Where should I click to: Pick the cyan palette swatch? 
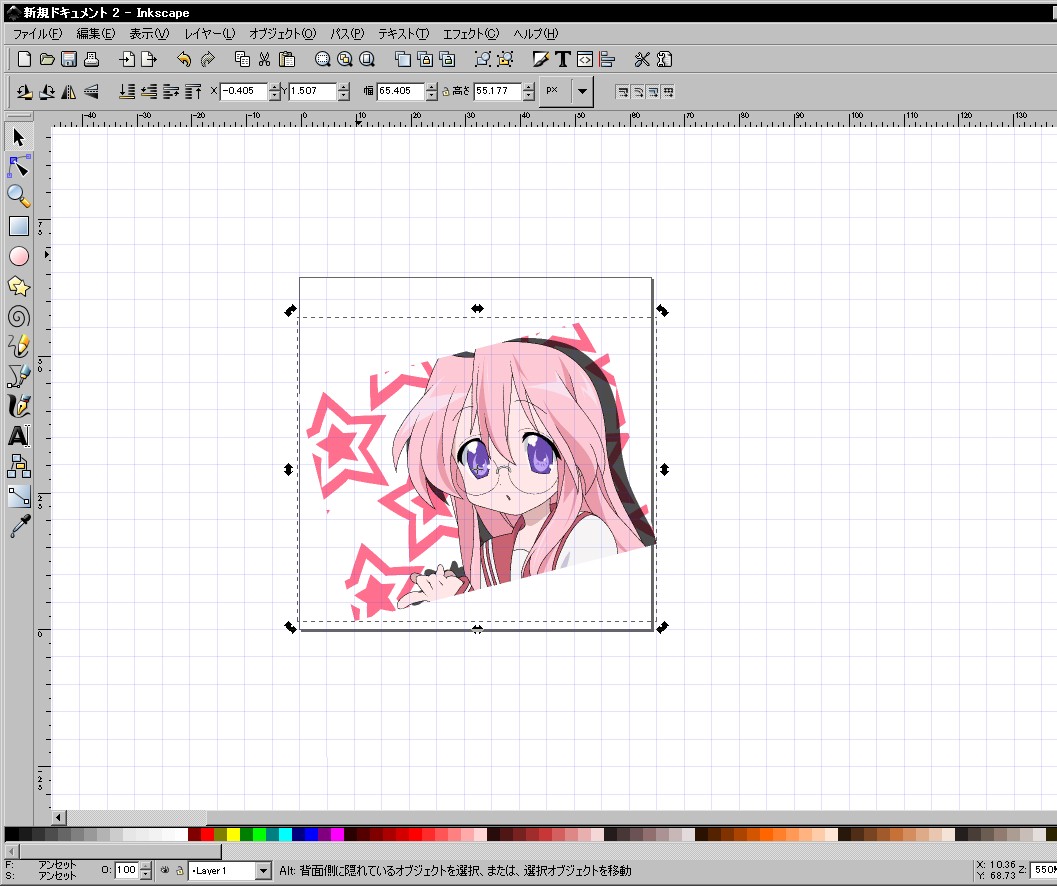(285, 835)
